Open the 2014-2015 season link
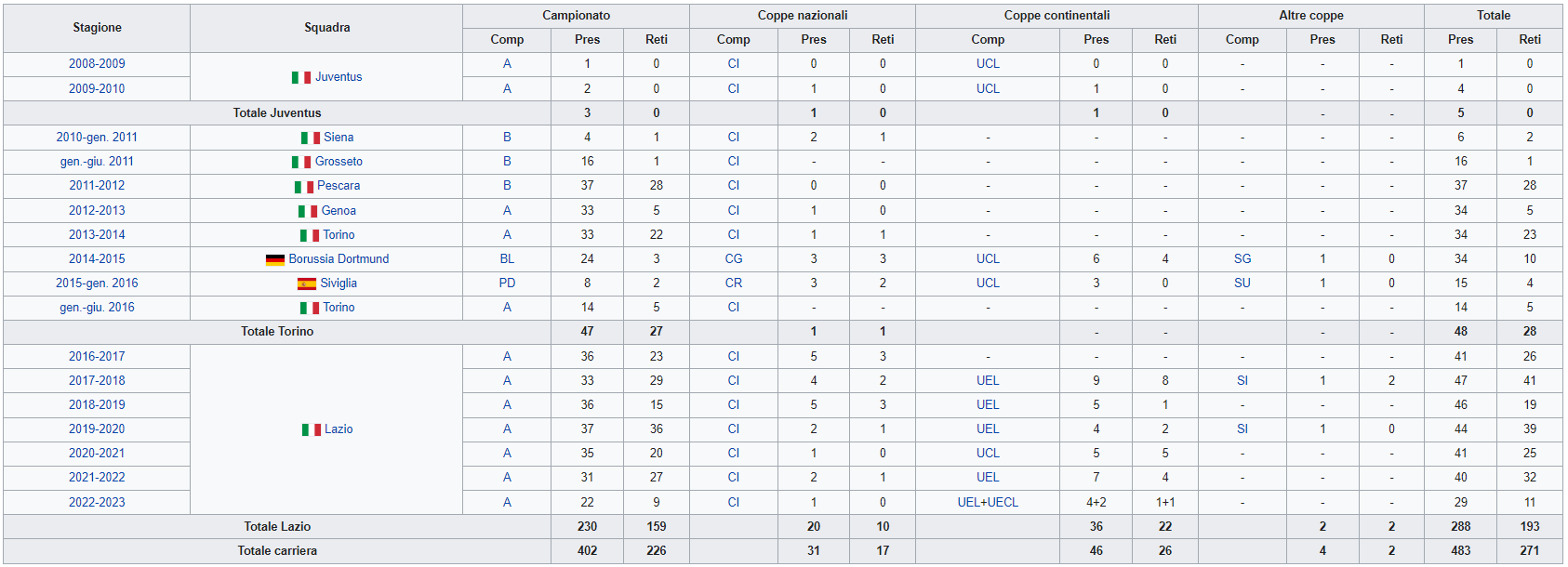 (97, 259)
